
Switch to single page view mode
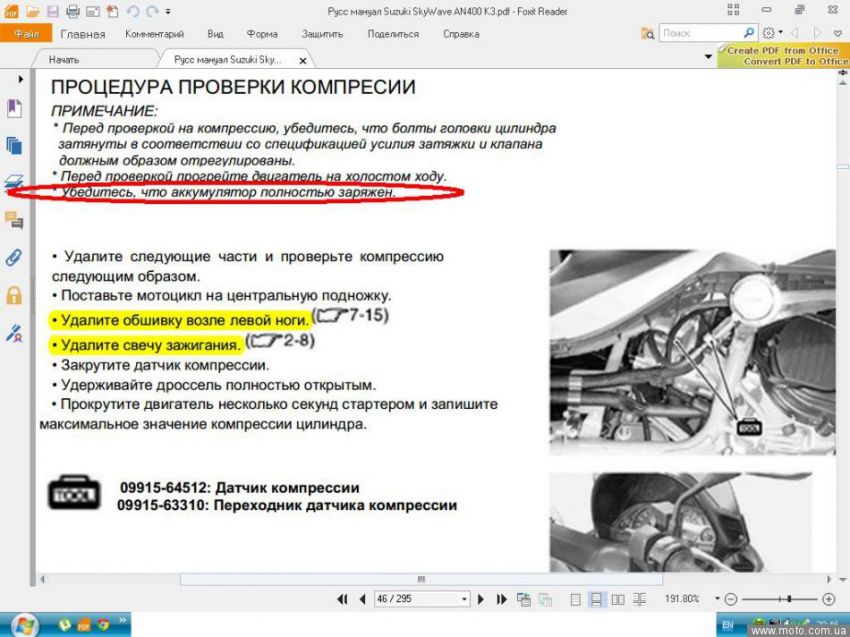(576, 599)
